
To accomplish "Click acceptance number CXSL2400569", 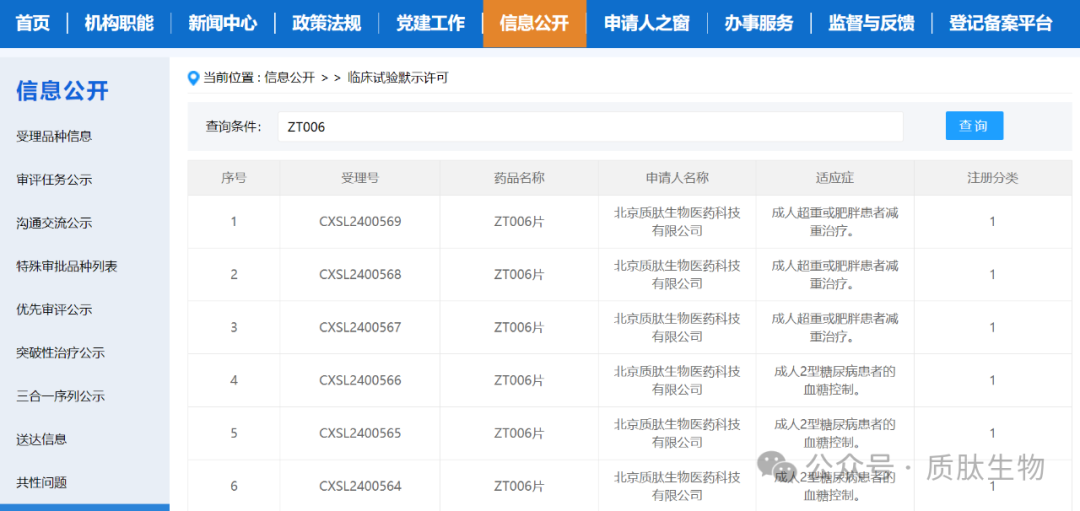I will 360,221.
